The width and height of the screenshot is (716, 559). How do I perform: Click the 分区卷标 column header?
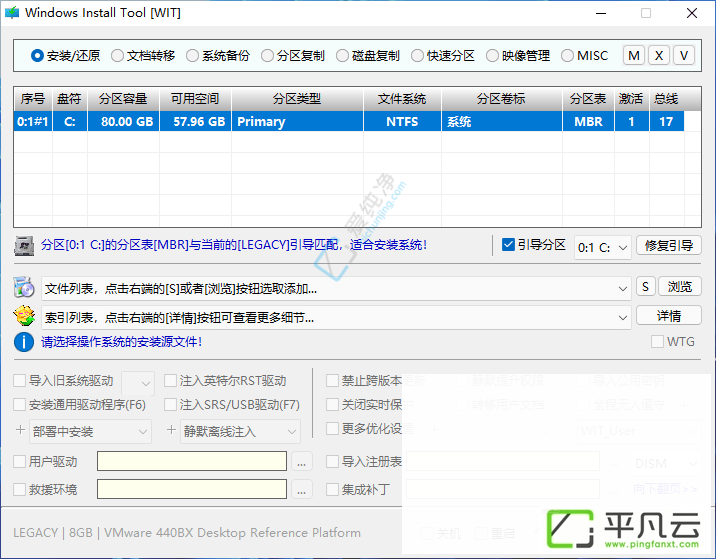pyautogui.click(x=501, y=99)
